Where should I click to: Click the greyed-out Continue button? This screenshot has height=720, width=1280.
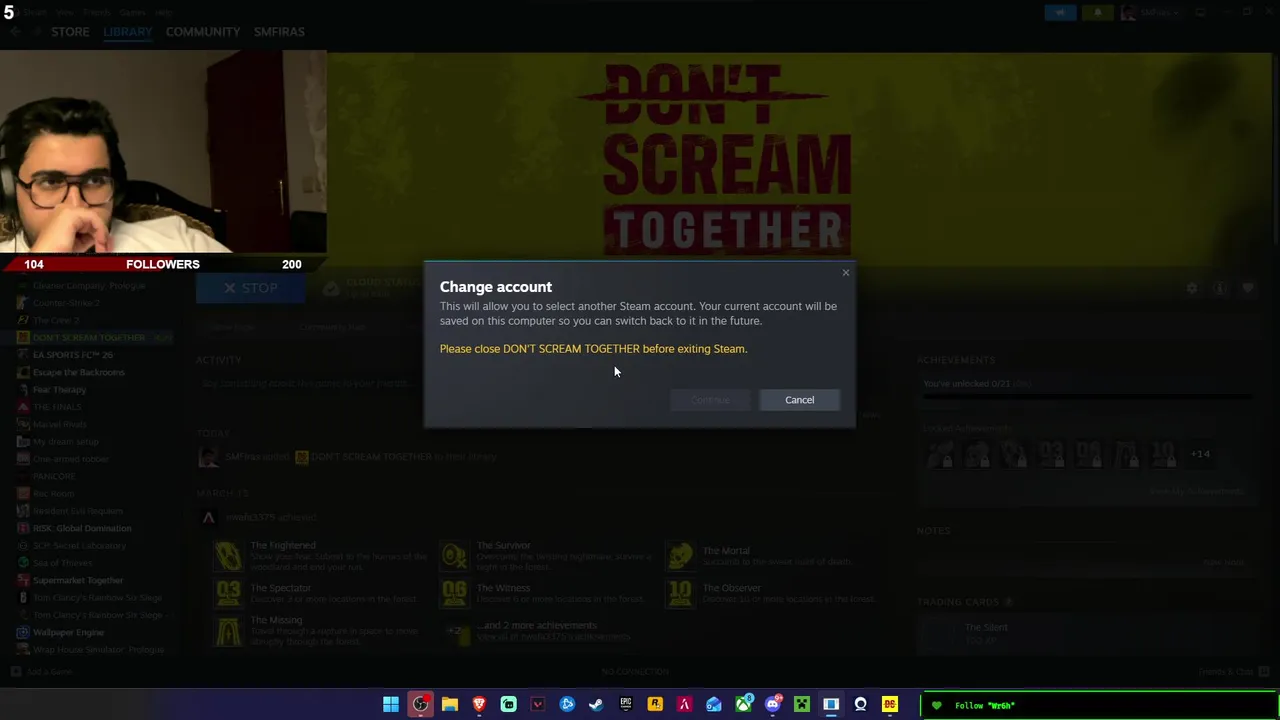coord(711,400)
